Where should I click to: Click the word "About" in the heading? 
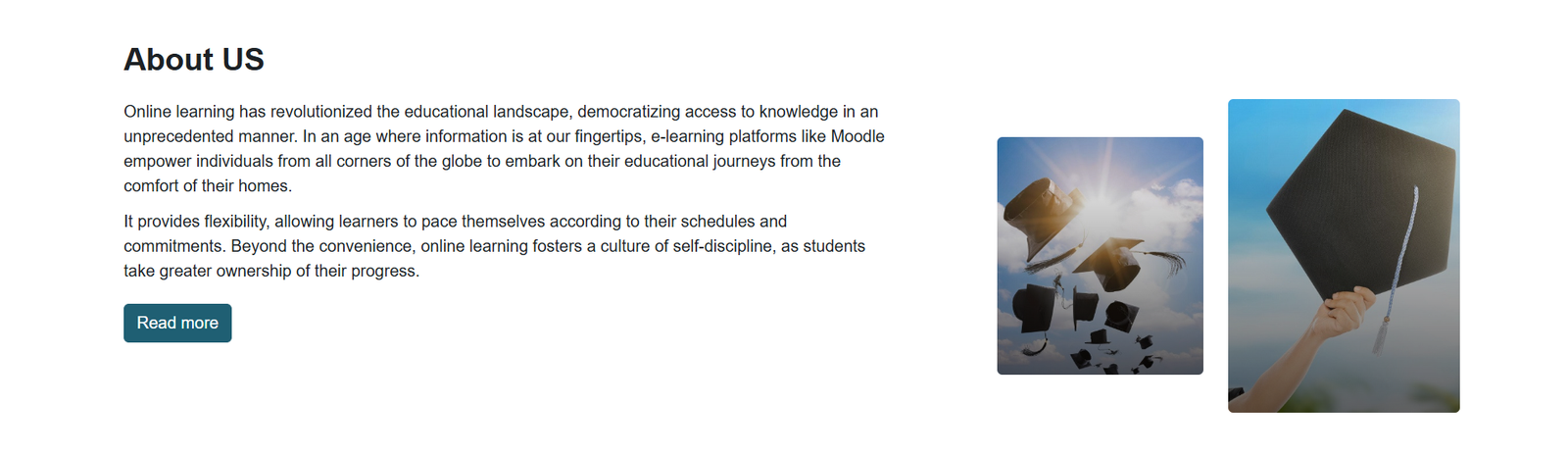(x=169, y=60)
